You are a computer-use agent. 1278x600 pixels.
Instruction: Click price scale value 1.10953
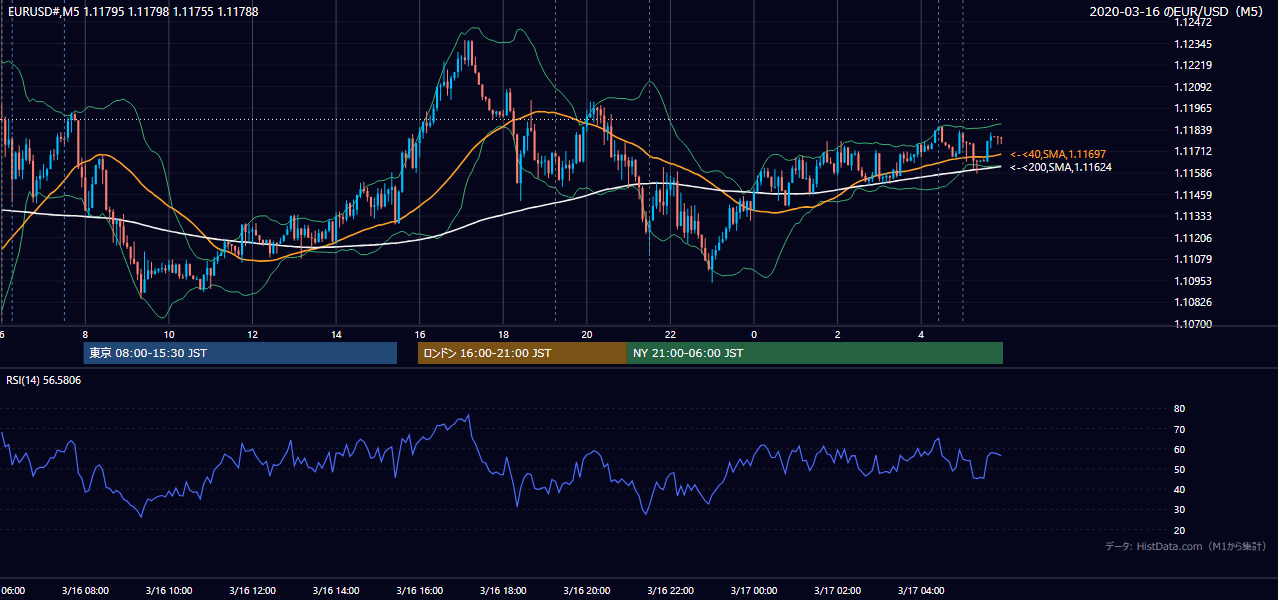coord(1193,281)
